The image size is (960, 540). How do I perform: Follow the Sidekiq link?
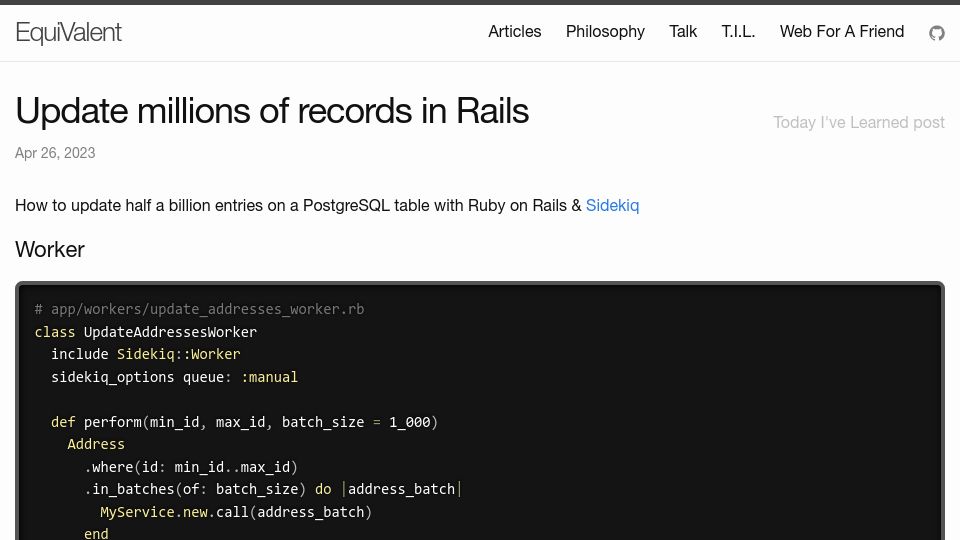pyautogui.click(x=612, y=205)
